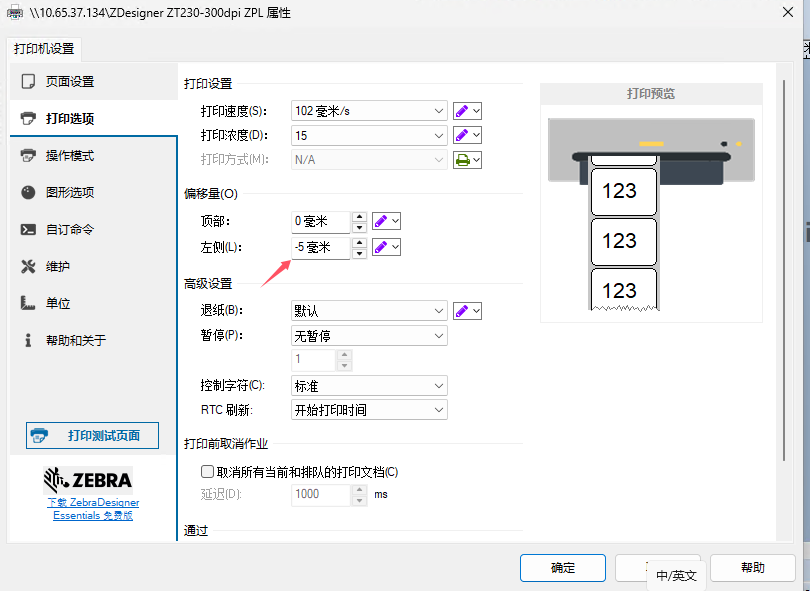Screen dimensions: 810x591
Task: Click pen icon next to 顶部 offset
Action: point(381,222)
